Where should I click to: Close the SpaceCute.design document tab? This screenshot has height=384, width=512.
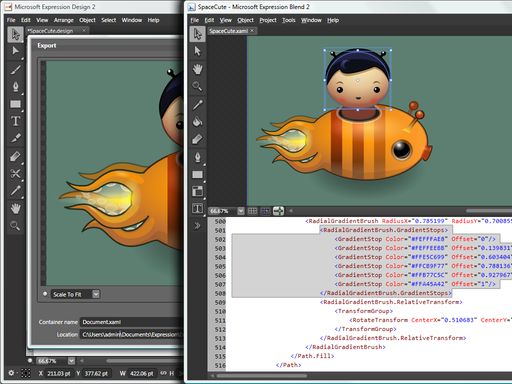[84, 30]
